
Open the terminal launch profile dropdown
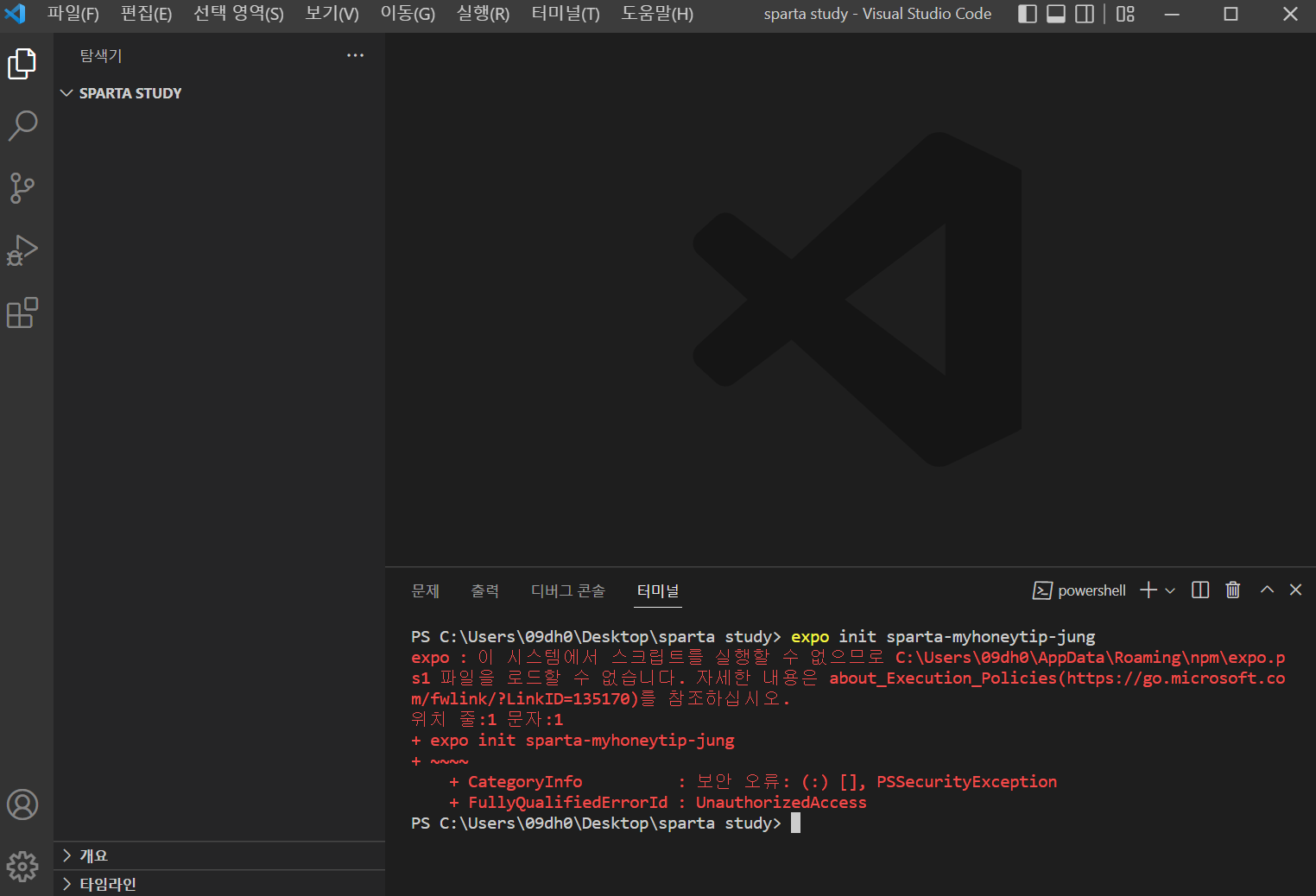pyautogui.click(x=1170, y=590)
